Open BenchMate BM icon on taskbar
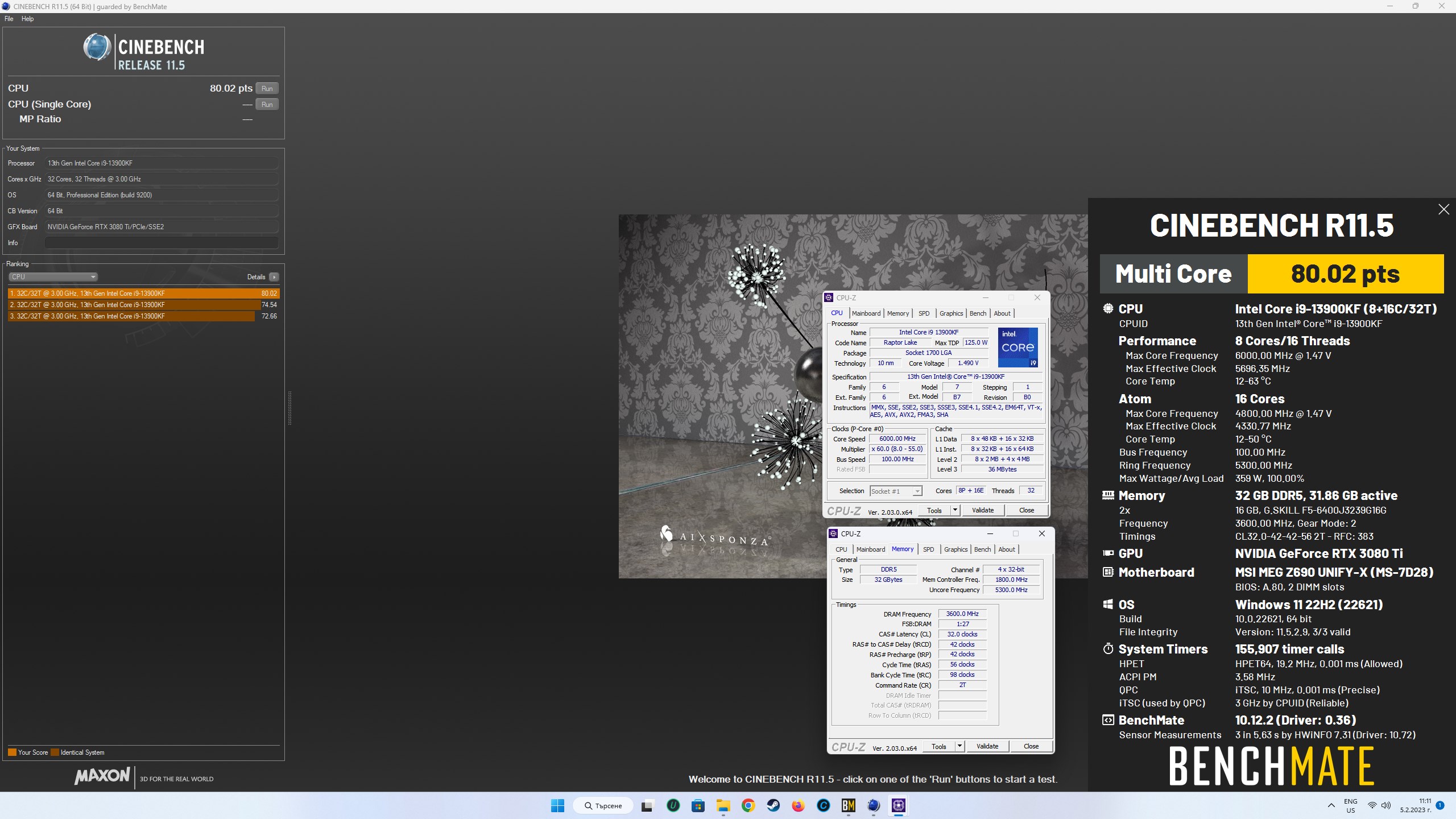 click(x=849, y=805)
